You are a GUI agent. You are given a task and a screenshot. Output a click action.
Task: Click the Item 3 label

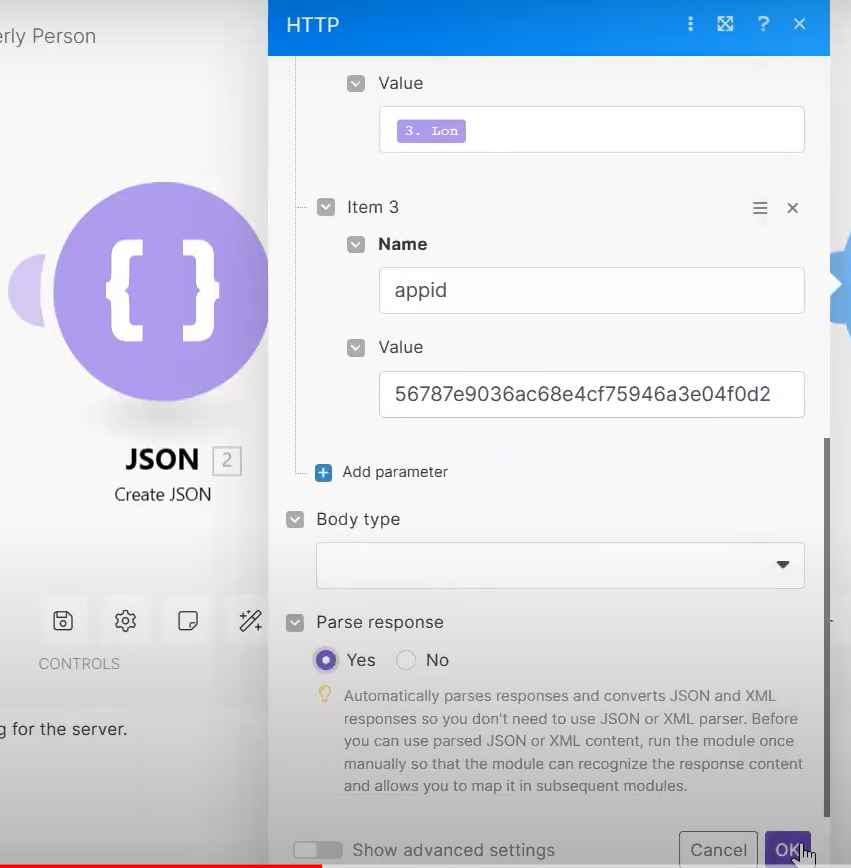(373, 208)
